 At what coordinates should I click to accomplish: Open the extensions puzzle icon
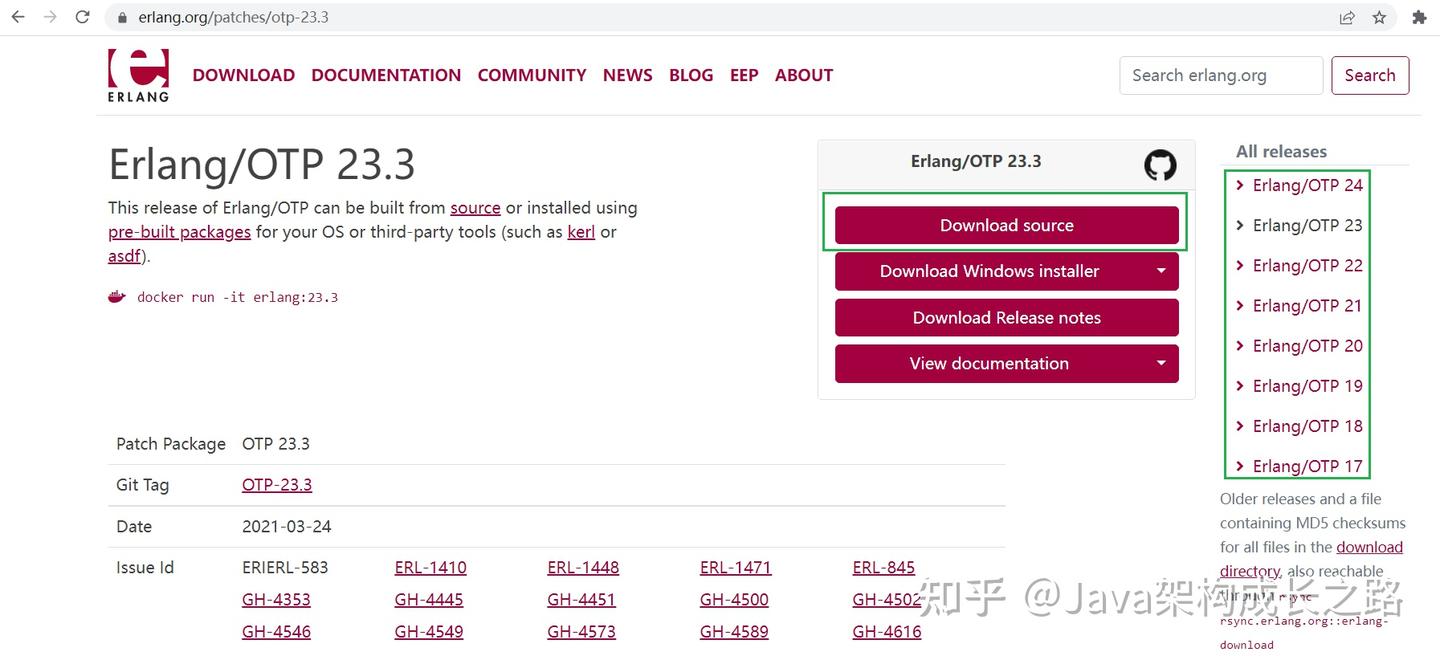tap(1419, 17)
